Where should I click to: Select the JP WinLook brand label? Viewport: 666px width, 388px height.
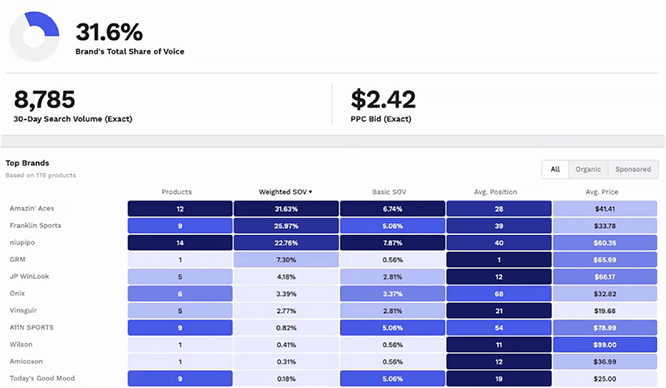(29, 276)
